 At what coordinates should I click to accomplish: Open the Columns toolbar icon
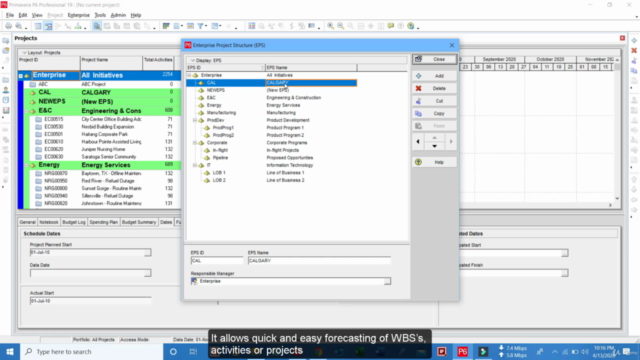click(x=177, y=26)
